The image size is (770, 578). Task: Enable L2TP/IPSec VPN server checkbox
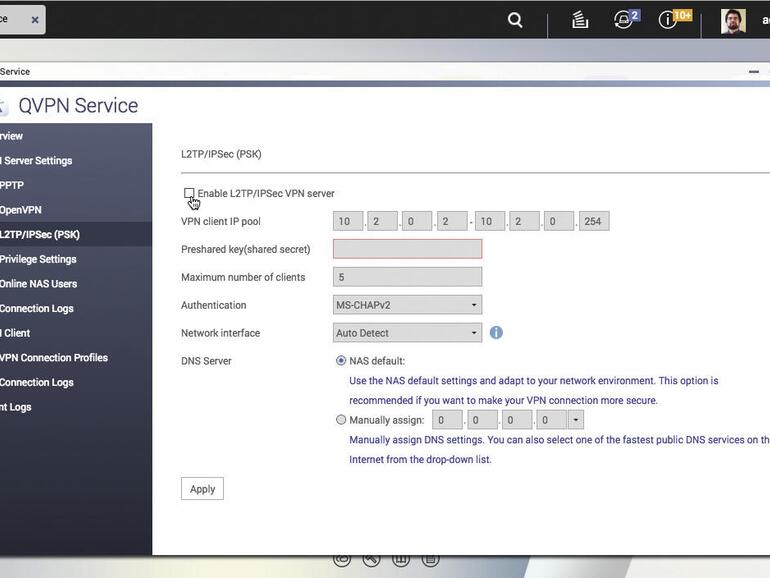pos(189,193)
